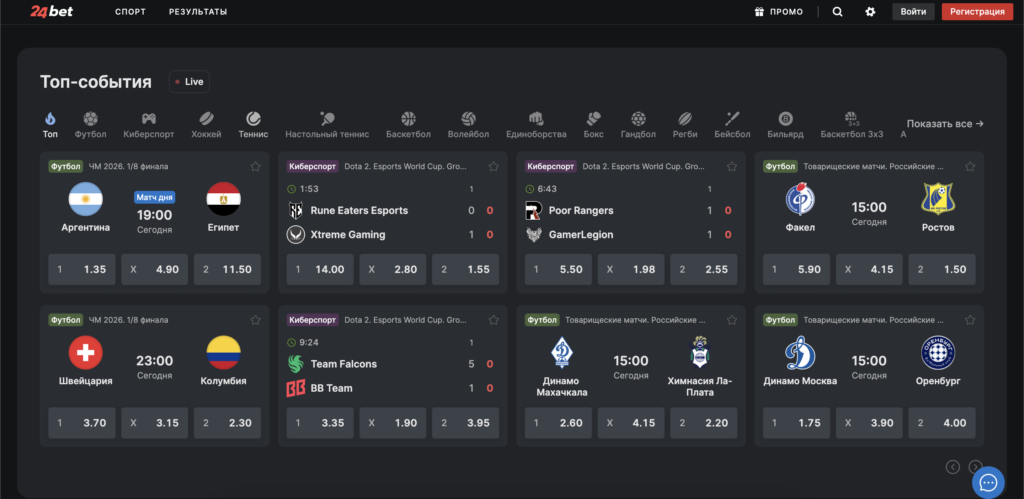Open the GamerLegion team row
The height and width of the screenshot is (499, 1024).
(x=630, y=234)
